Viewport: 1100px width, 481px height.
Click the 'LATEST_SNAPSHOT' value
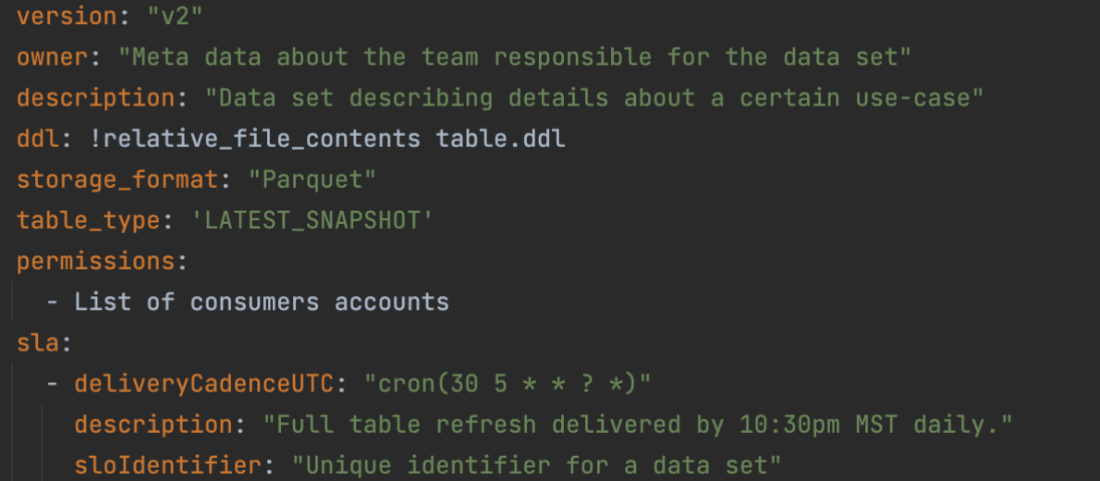pyautogui.click(x=312, y=220)
